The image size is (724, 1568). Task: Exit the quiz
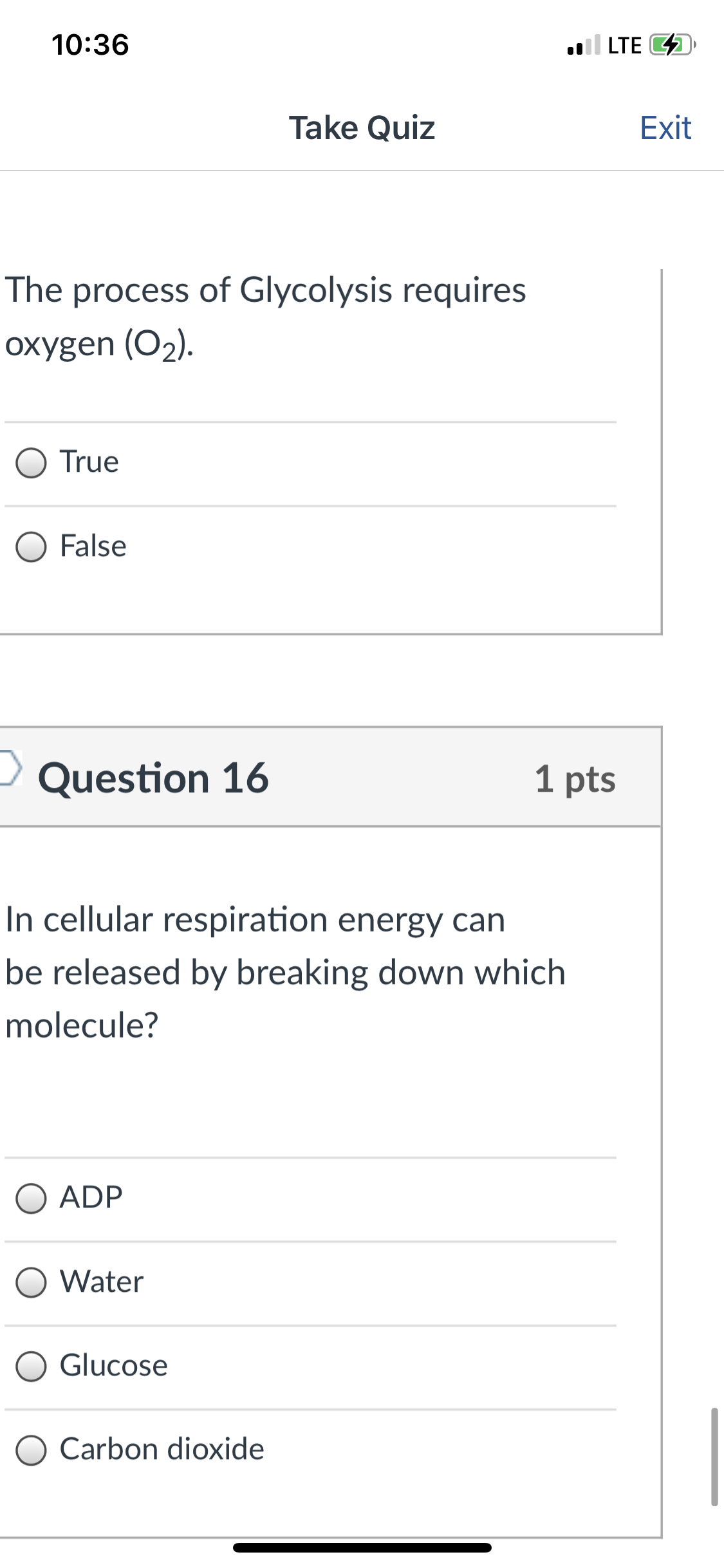(x=665, y=127)
